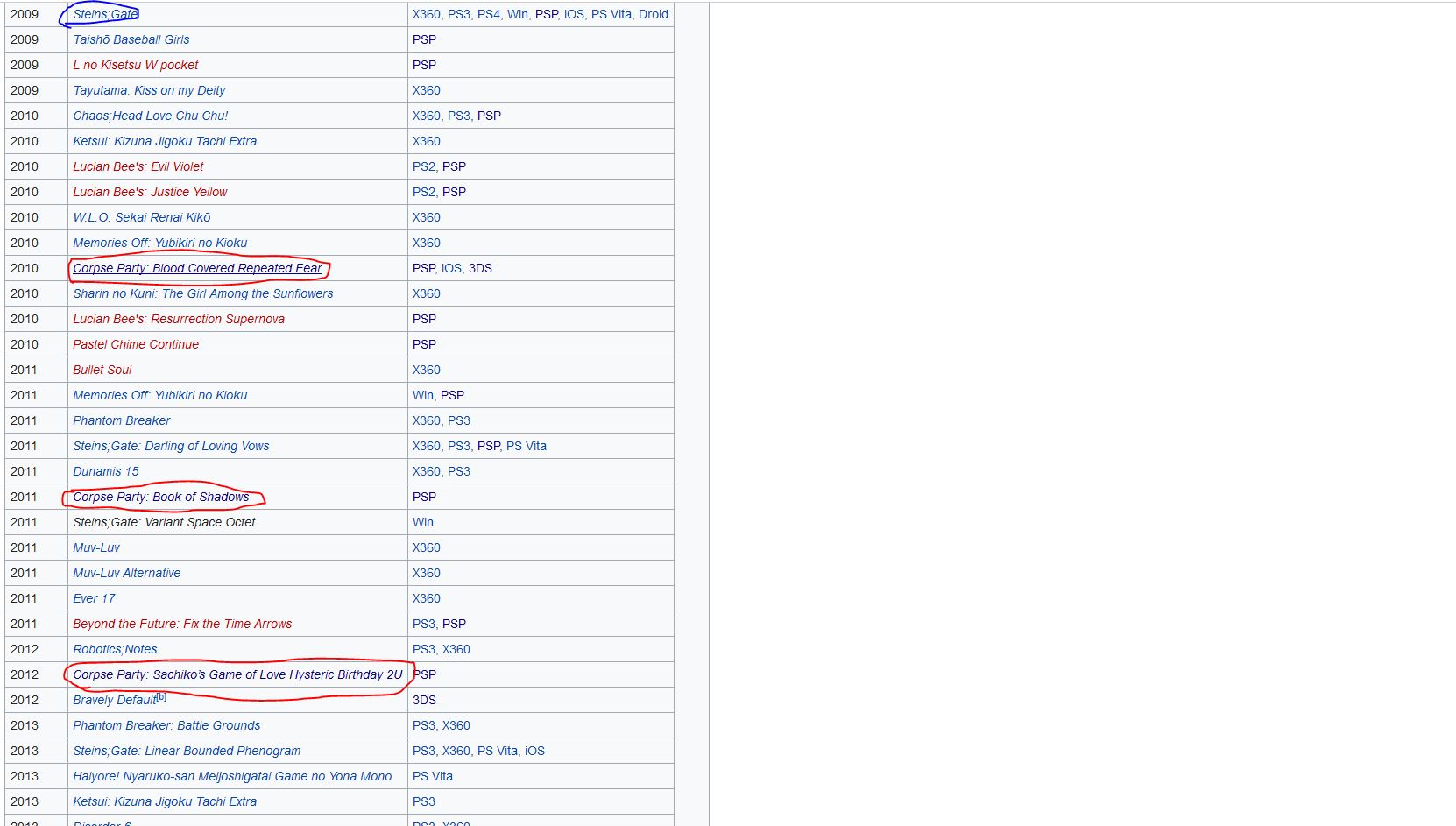1456x826 pixels.
Task: Open Phantom Breaker: Battle Grounds link
Action: click(x=166, y=725)
